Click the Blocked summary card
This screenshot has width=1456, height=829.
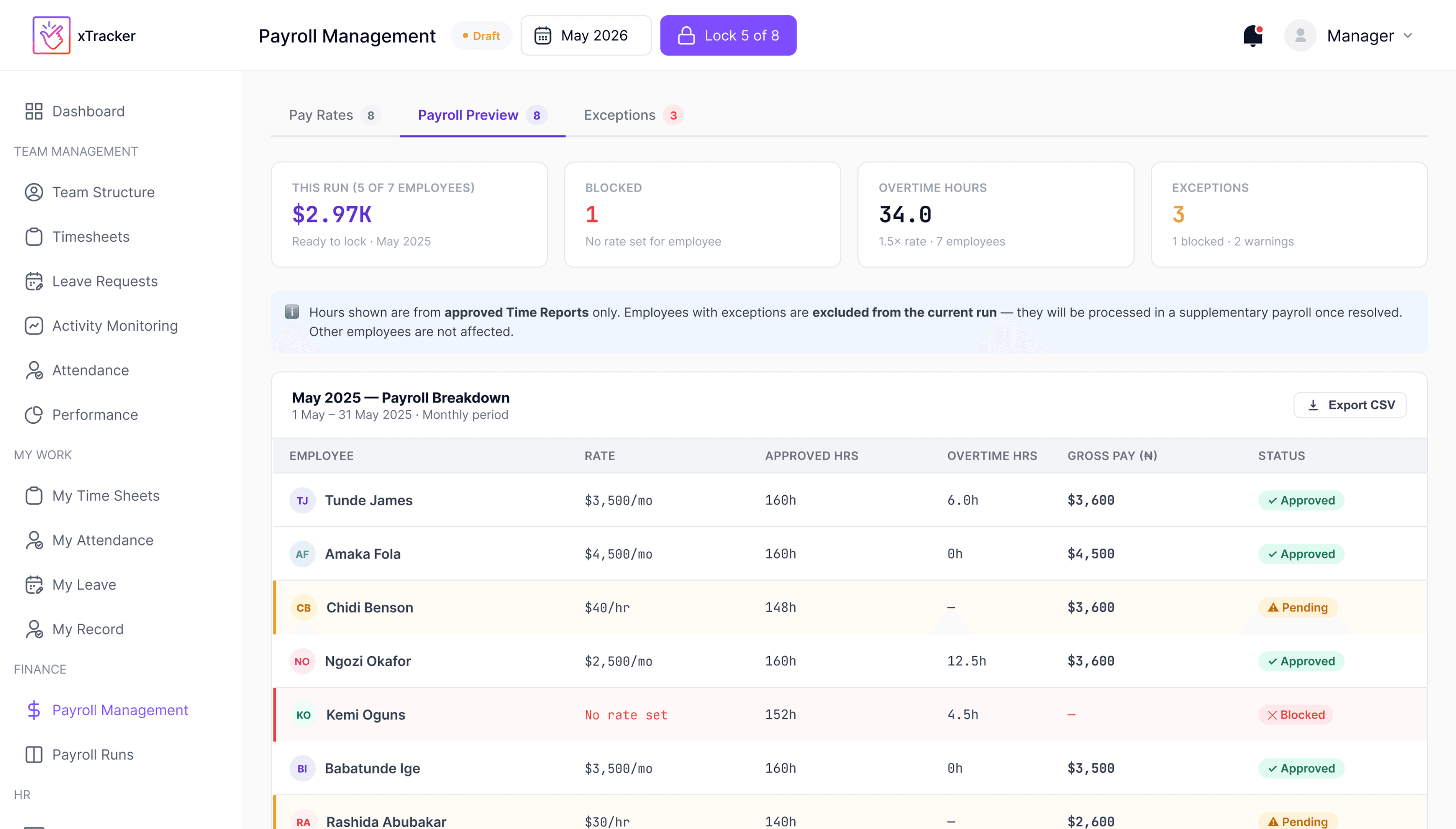click(x=702, y=214)
